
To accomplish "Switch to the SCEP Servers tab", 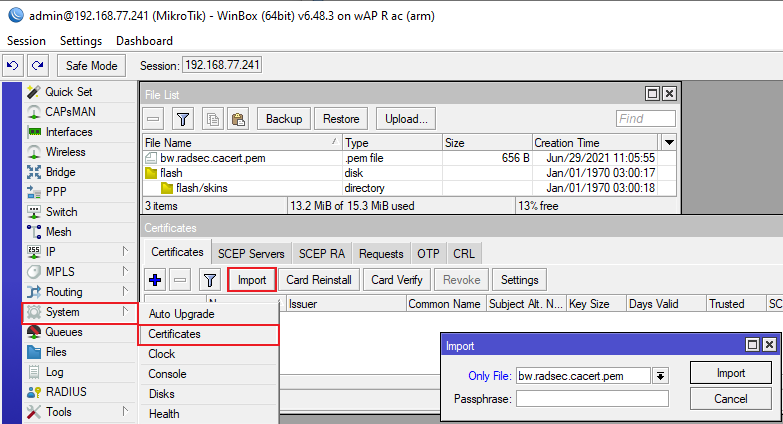I will coord(252,254).
